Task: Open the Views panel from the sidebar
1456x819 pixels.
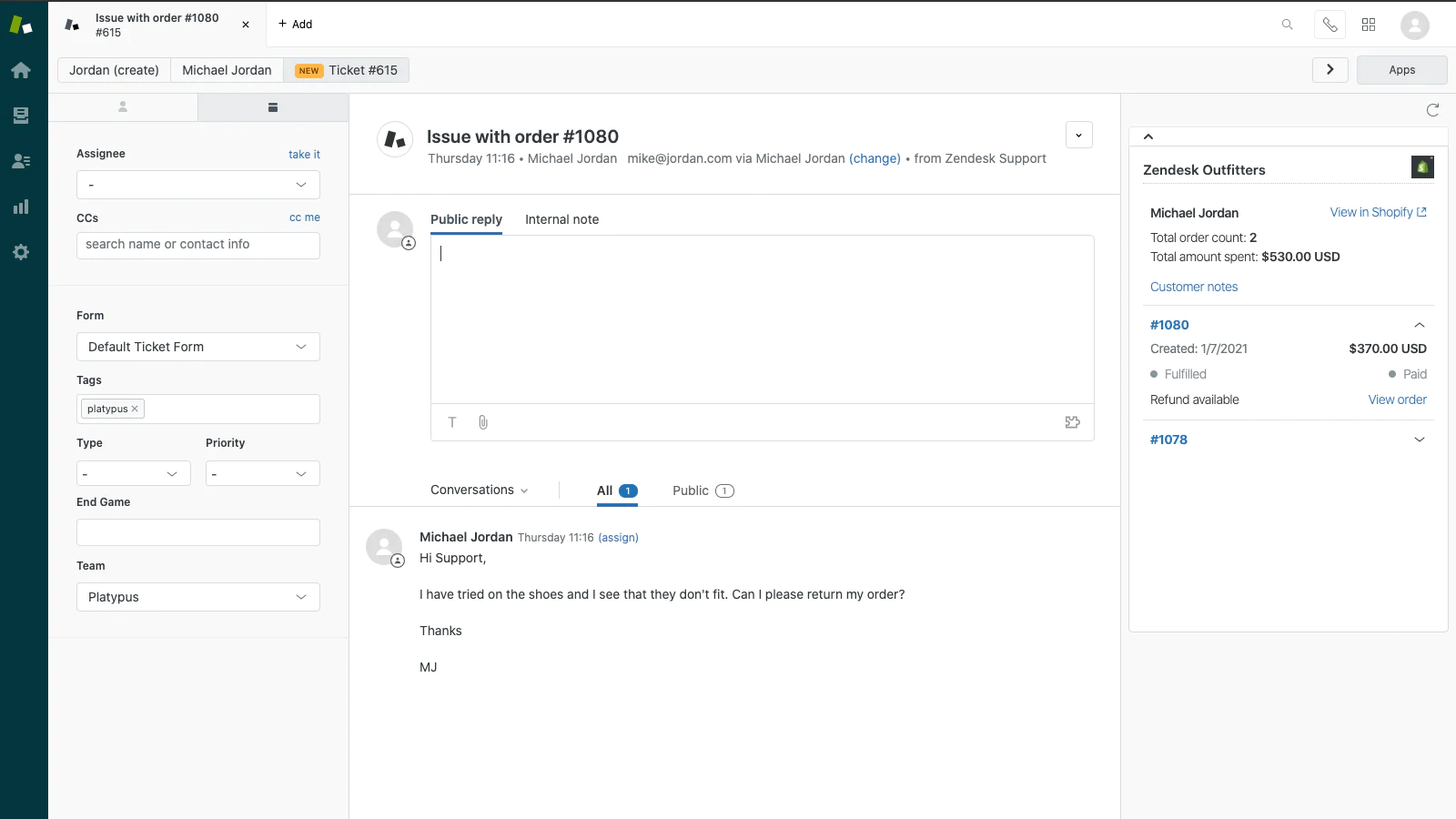Action: click(x=21, y=115)
